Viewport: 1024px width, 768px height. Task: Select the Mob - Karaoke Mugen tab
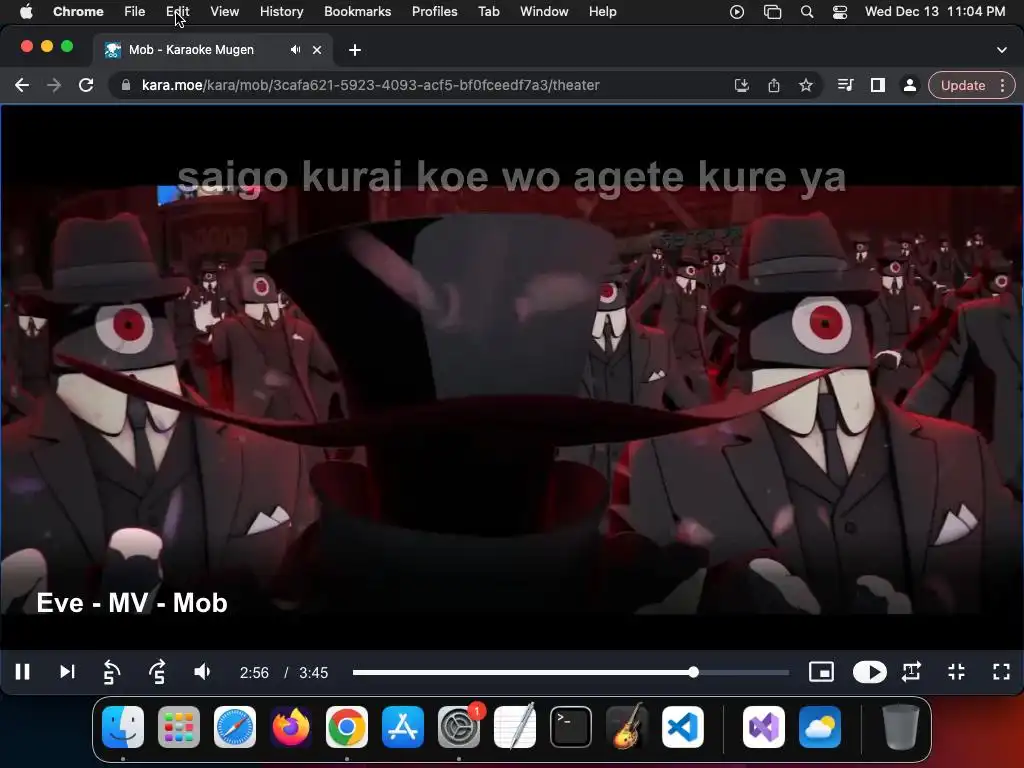pos(214,50)
